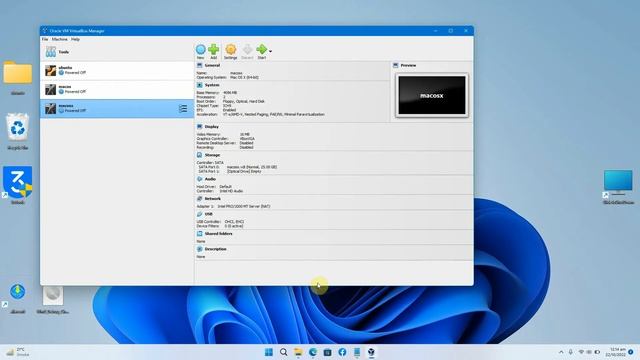The height and width of the screenshot is (360, 640).
Task: Select the unselected macos virtual machine
Action: 117,89
